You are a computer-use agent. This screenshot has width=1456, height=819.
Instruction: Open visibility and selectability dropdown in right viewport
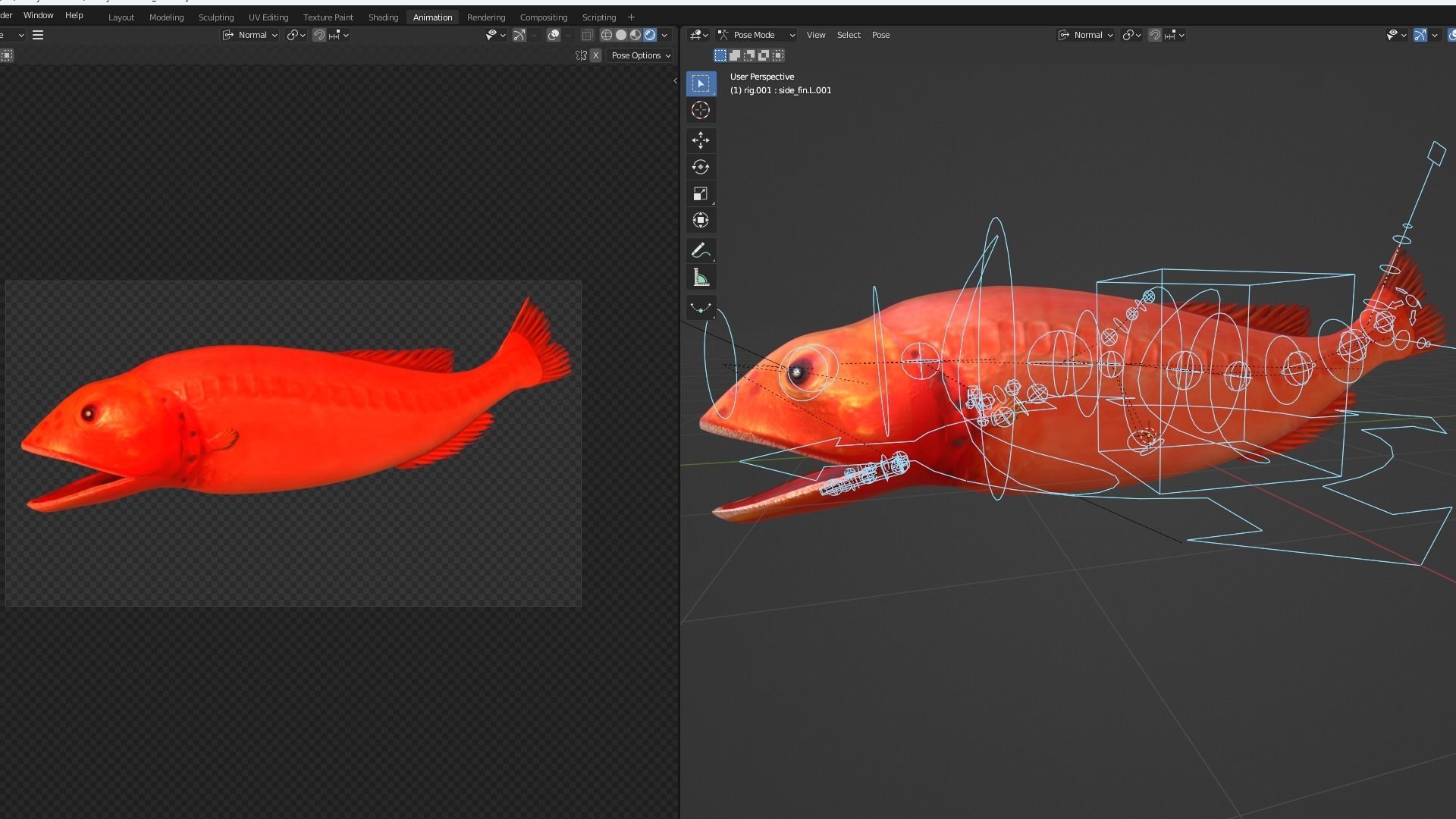pyautogui.click(x=1396, y=35)
